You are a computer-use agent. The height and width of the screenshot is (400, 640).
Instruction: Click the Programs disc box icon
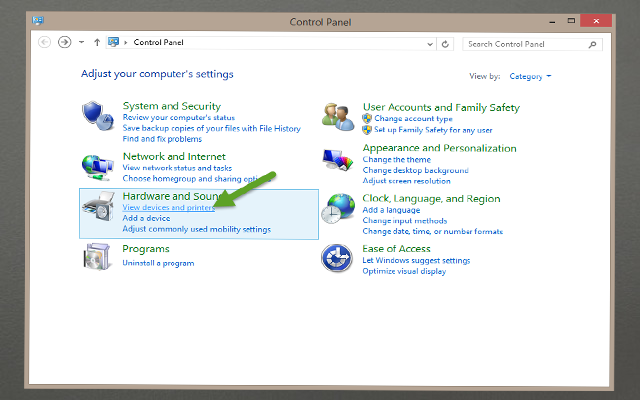(x=97, y=258)
